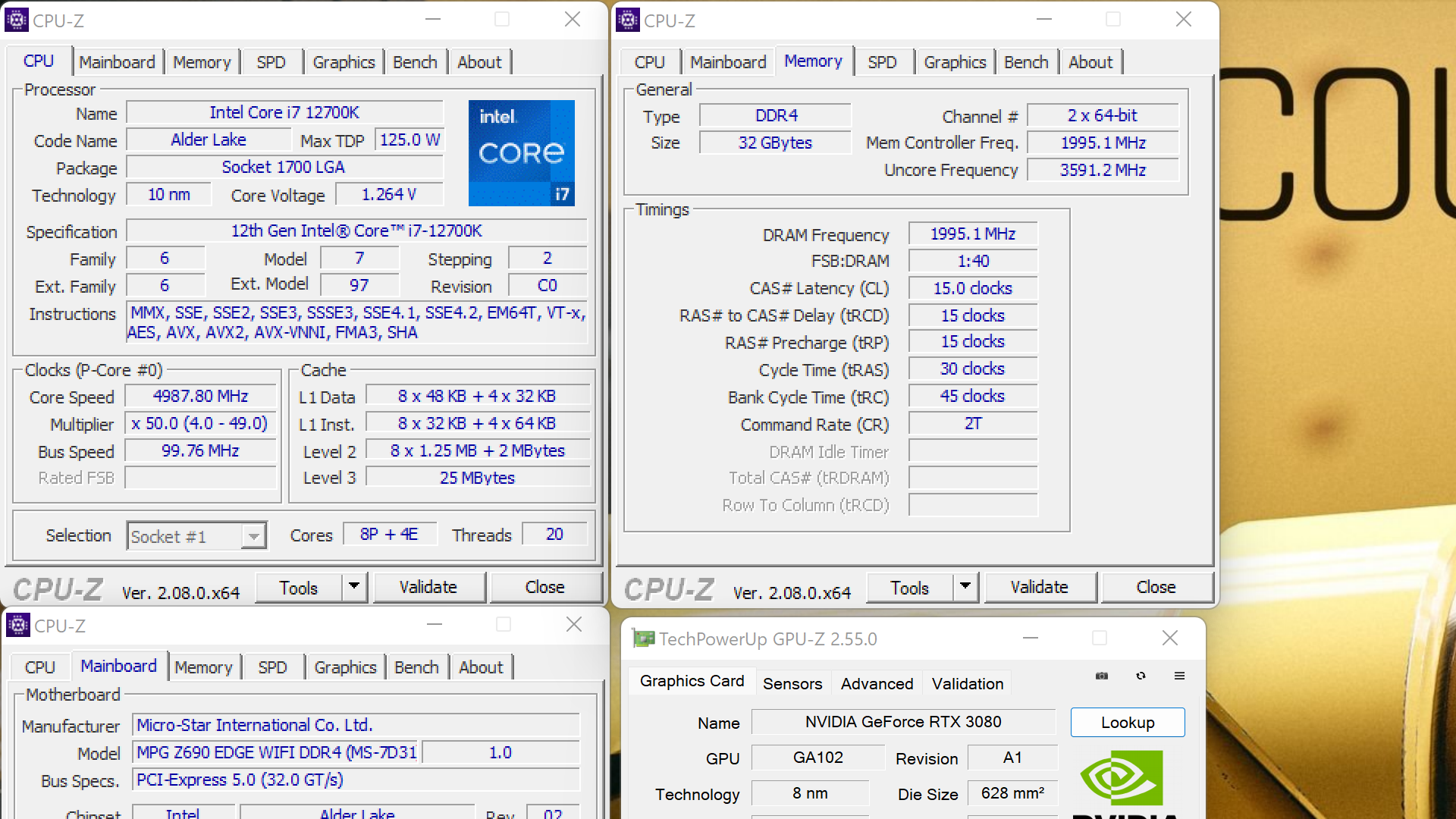This screenshot has width=1456, height=819.
Task: Click the Bus Specs PCI-Express 5.0 value
Action: click(356, 780)
